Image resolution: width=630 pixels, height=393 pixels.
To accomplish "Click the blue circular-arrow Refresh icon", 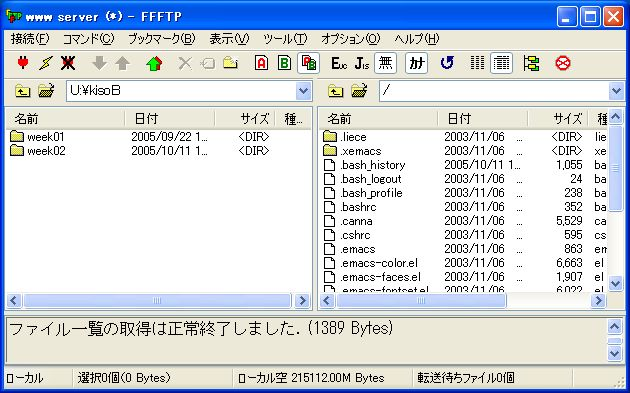I will click(x=447, y=63).
